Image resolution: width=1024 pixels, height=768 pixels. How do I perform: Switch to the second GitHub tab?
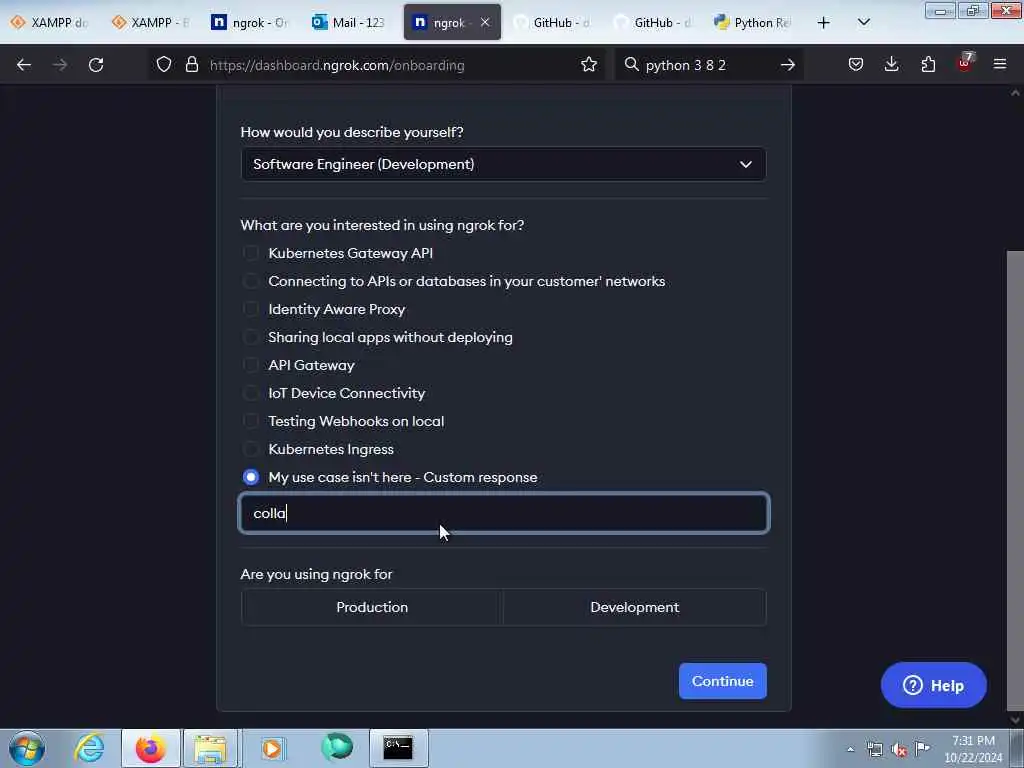click(x=653, y=23)
